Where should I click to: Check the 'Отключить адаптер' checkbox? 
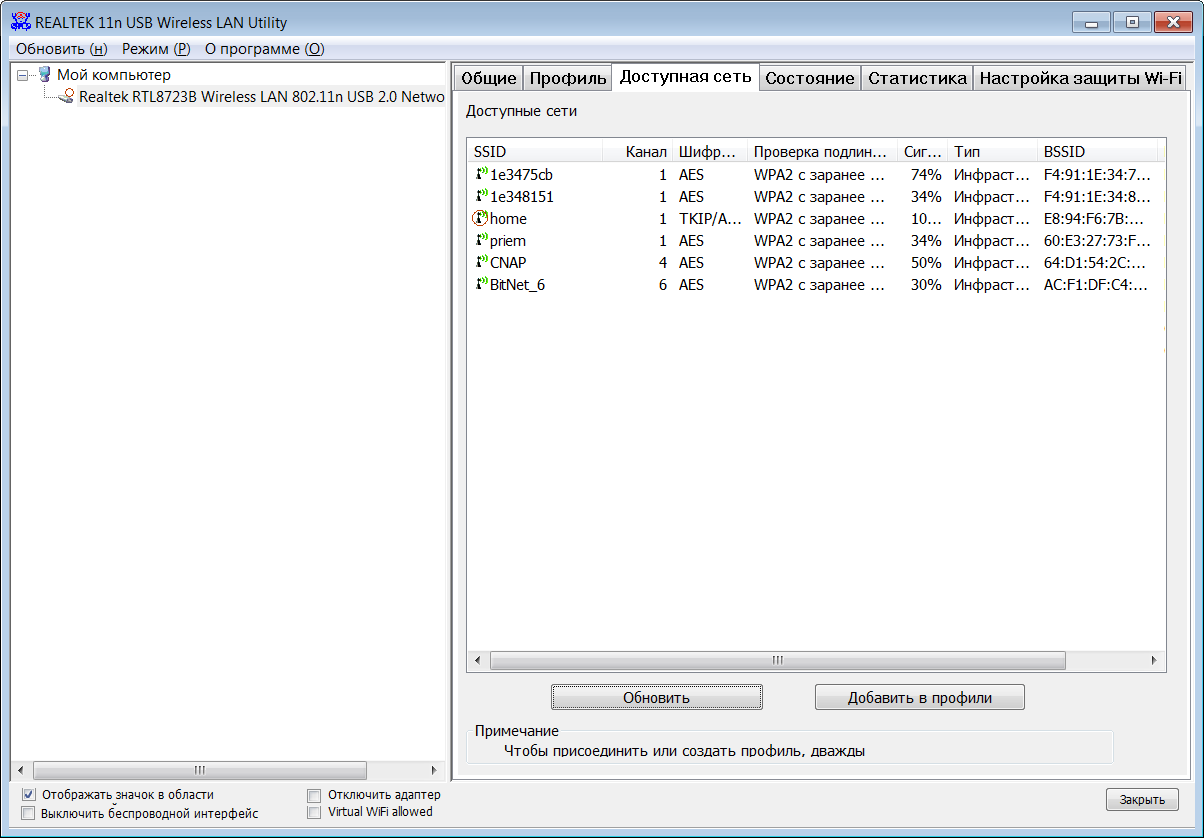(314, 795)
